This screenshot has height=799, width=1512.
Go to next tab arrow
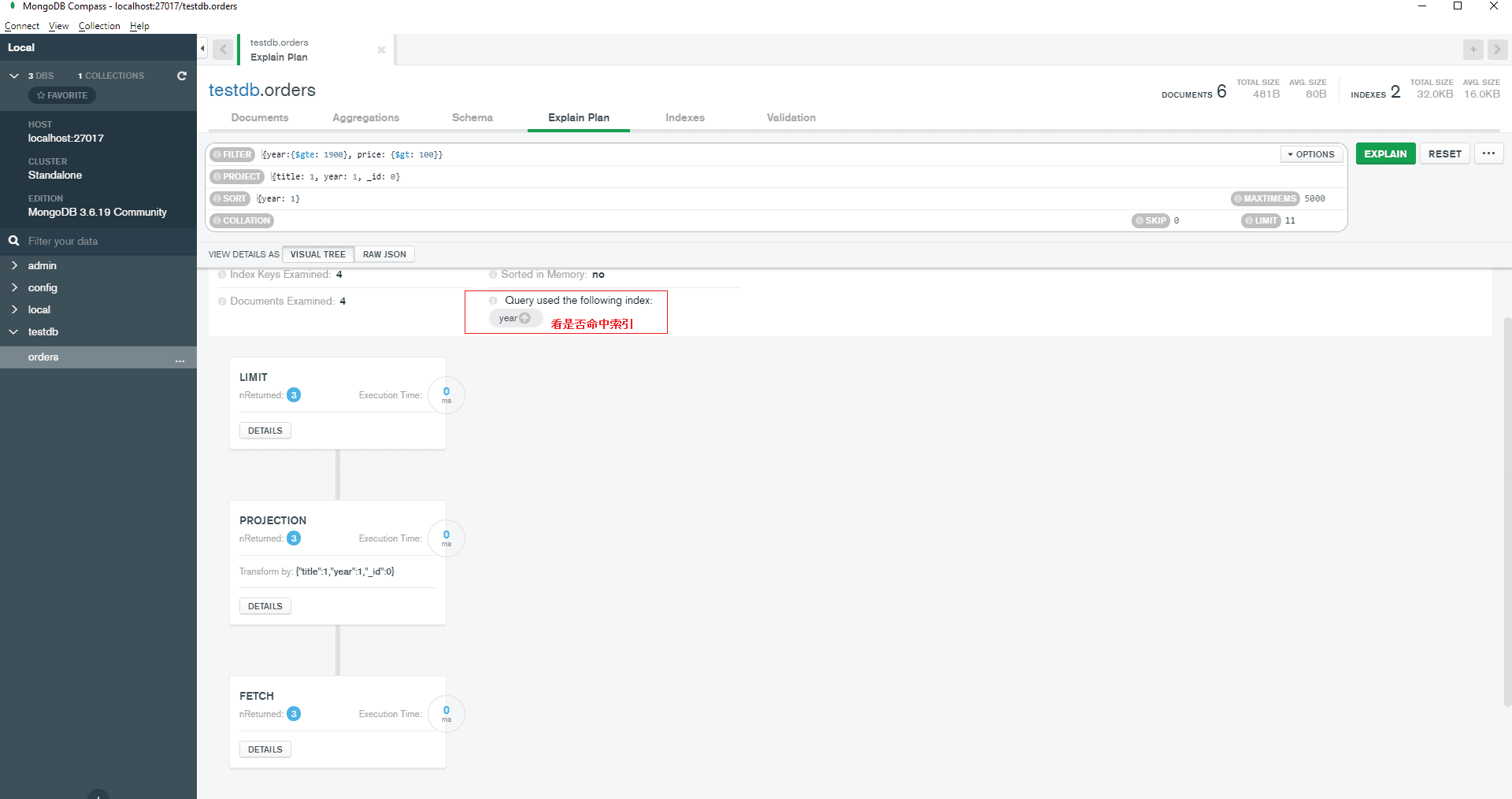[1497, 49]
